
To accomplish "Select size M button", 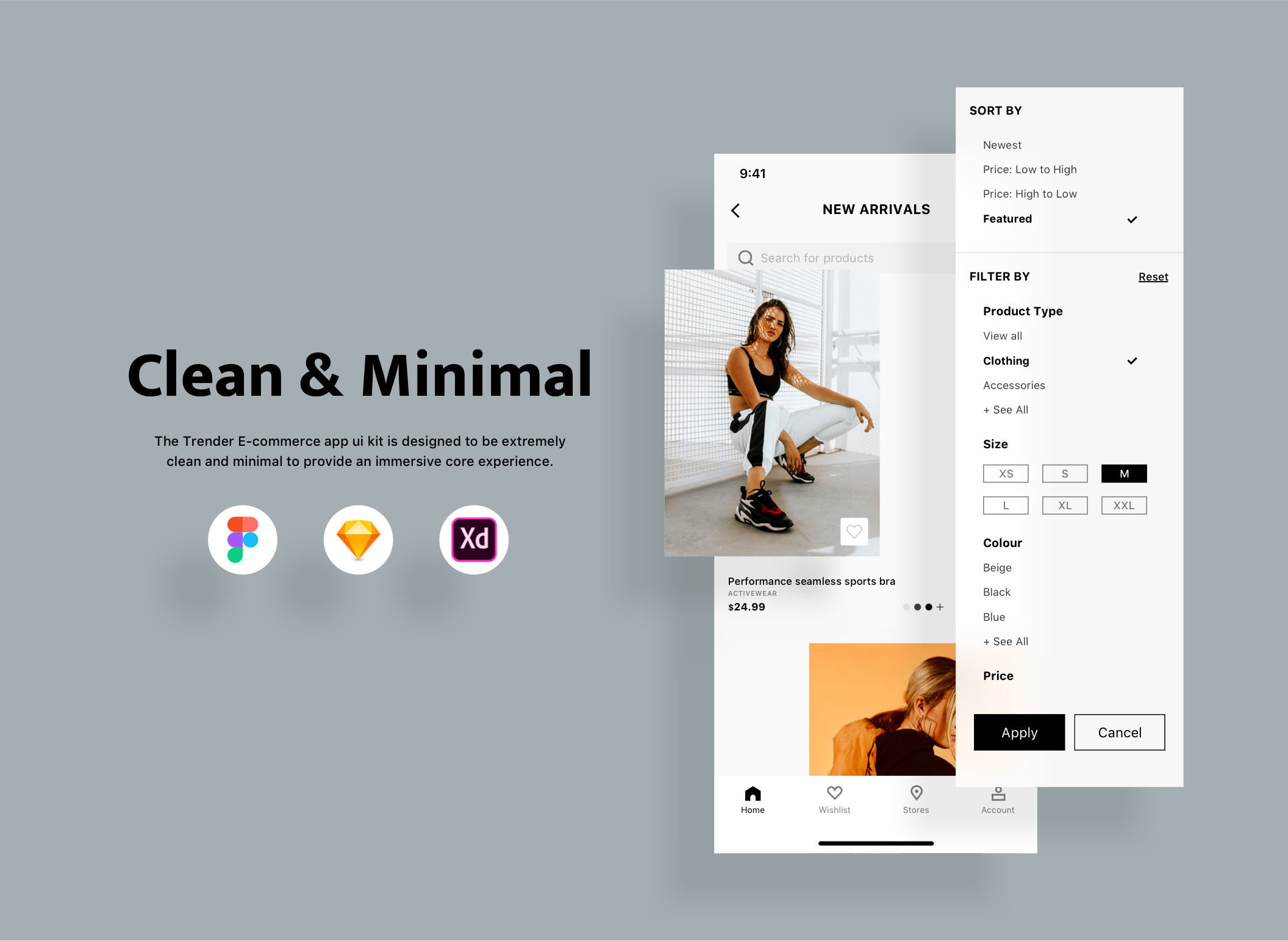I will coord(1122,473).
